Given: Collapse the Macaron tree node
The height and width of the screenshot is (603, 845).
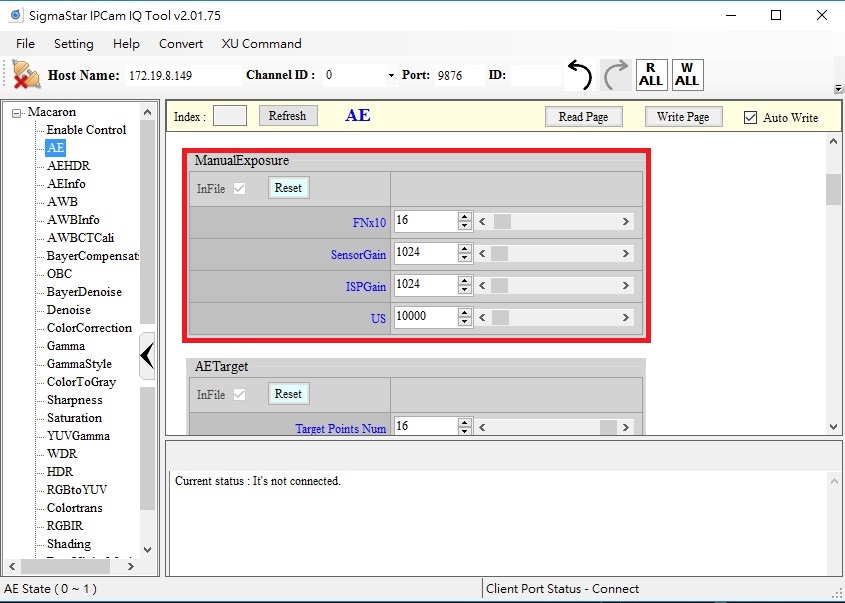Looking at the screenshot, I should tap(17, 112).
